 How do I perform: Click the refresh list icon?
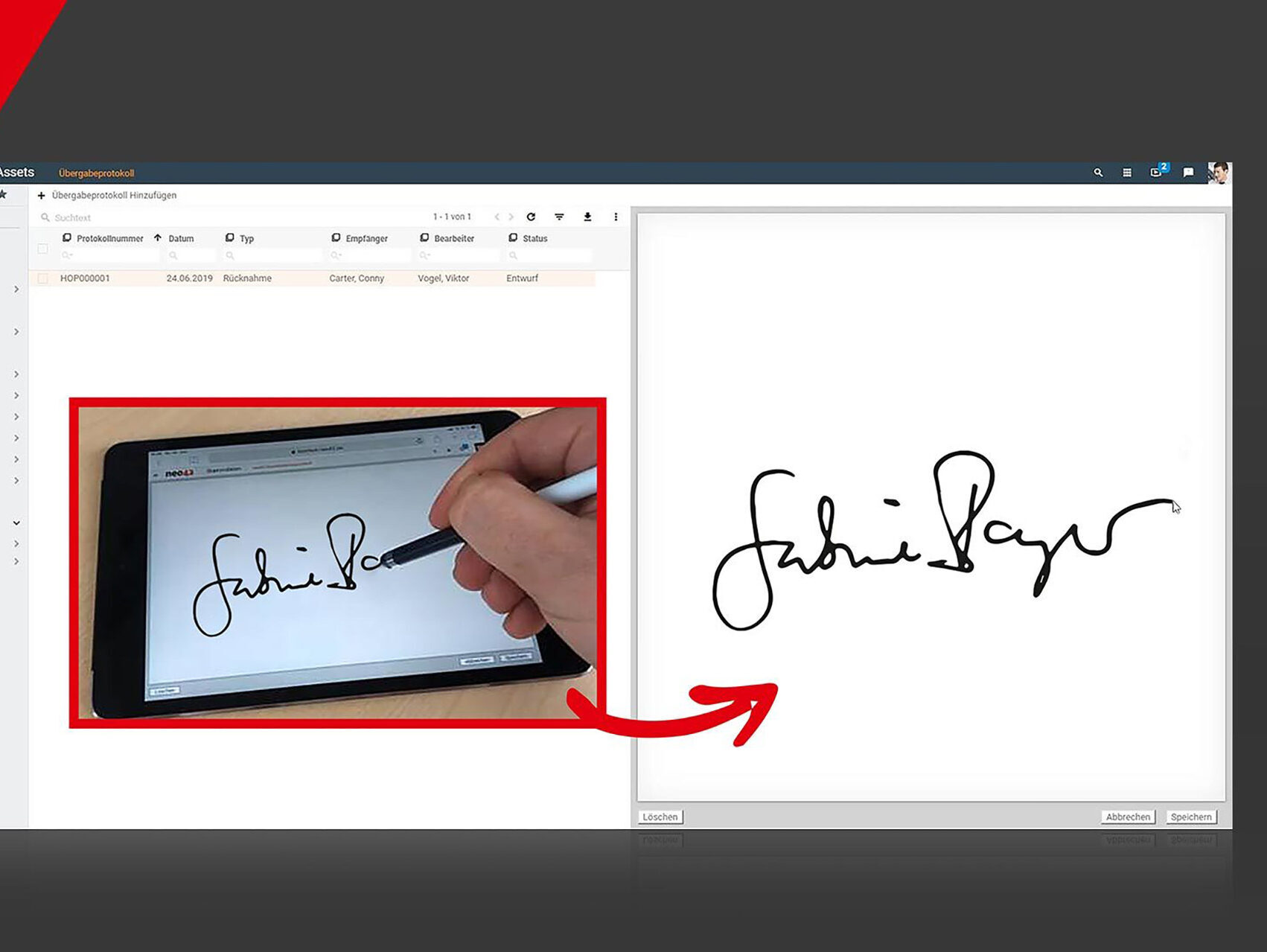coord(531,217)
